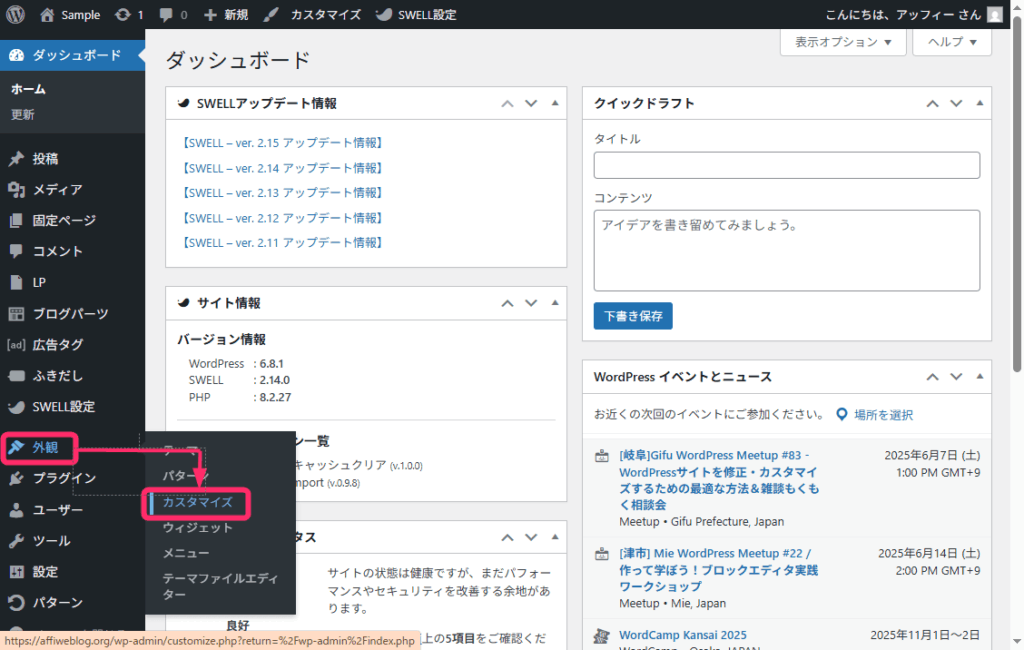
Task: Click the 下書き保存 button
Action: point(632,316)
